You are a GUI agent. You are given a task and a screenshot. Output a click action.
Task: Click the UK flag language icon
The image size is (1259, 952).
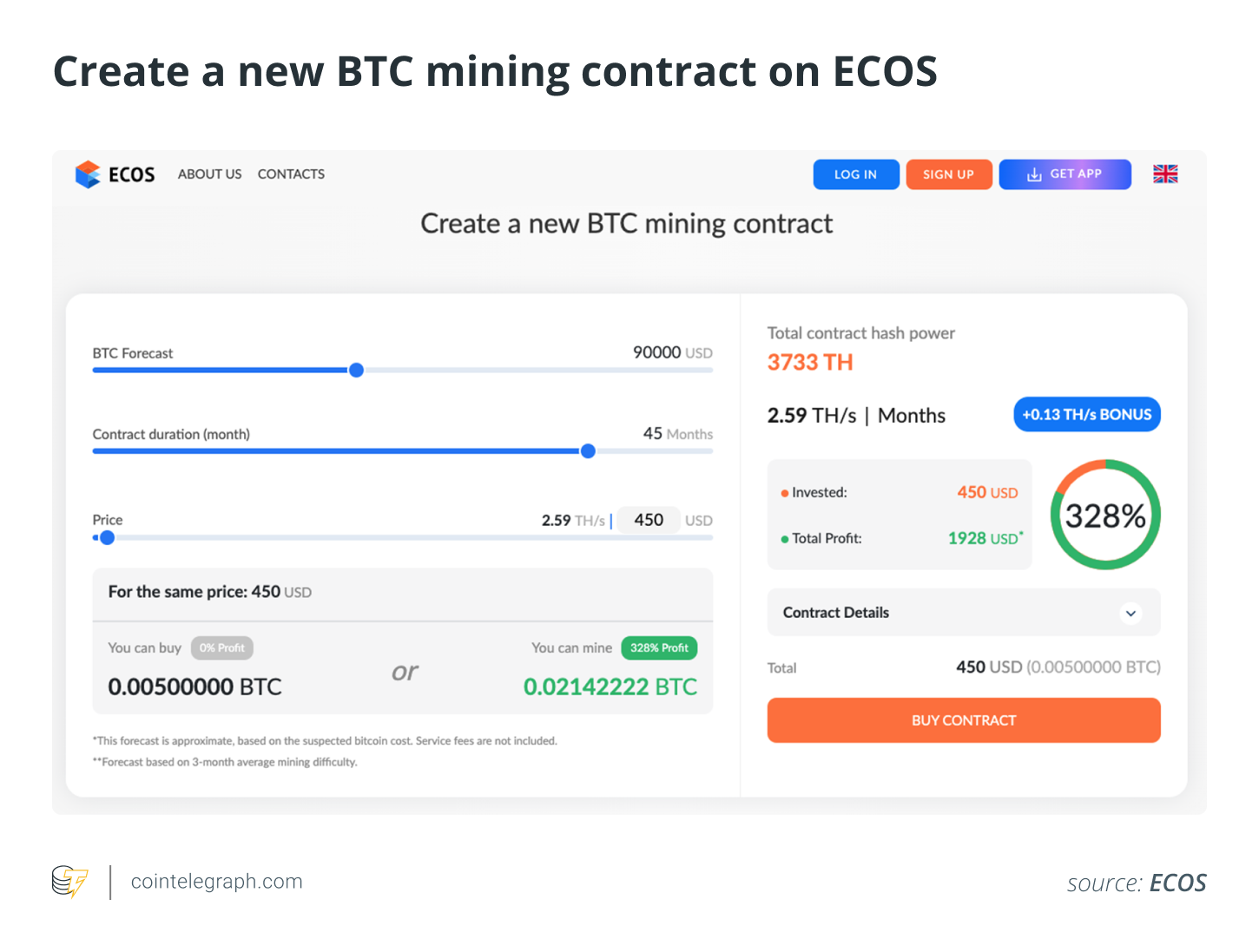(1165, 174)
